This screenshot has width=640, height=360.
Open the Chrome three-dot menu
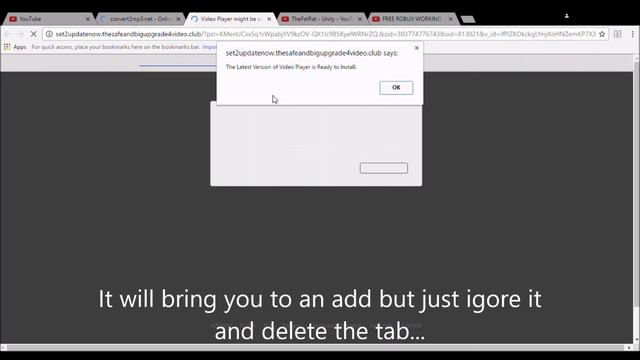click(633, 34)
